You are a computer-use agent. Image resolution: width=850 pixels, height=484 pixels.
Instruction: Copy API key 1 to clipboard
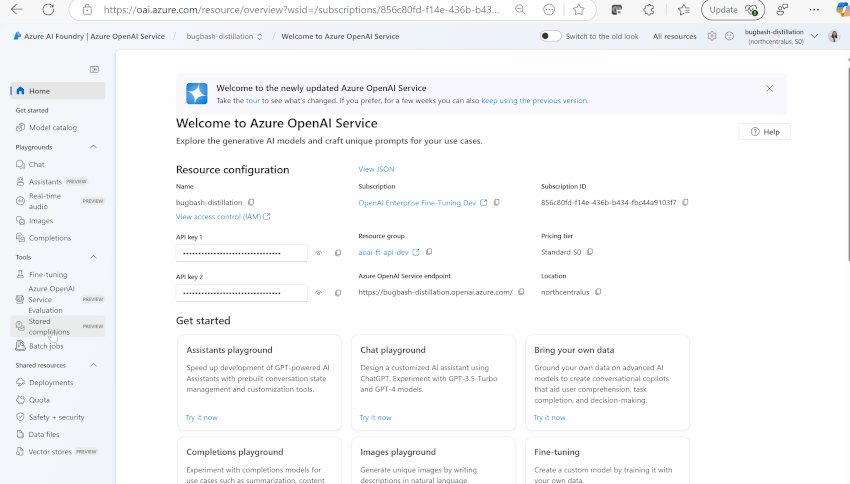338,253
